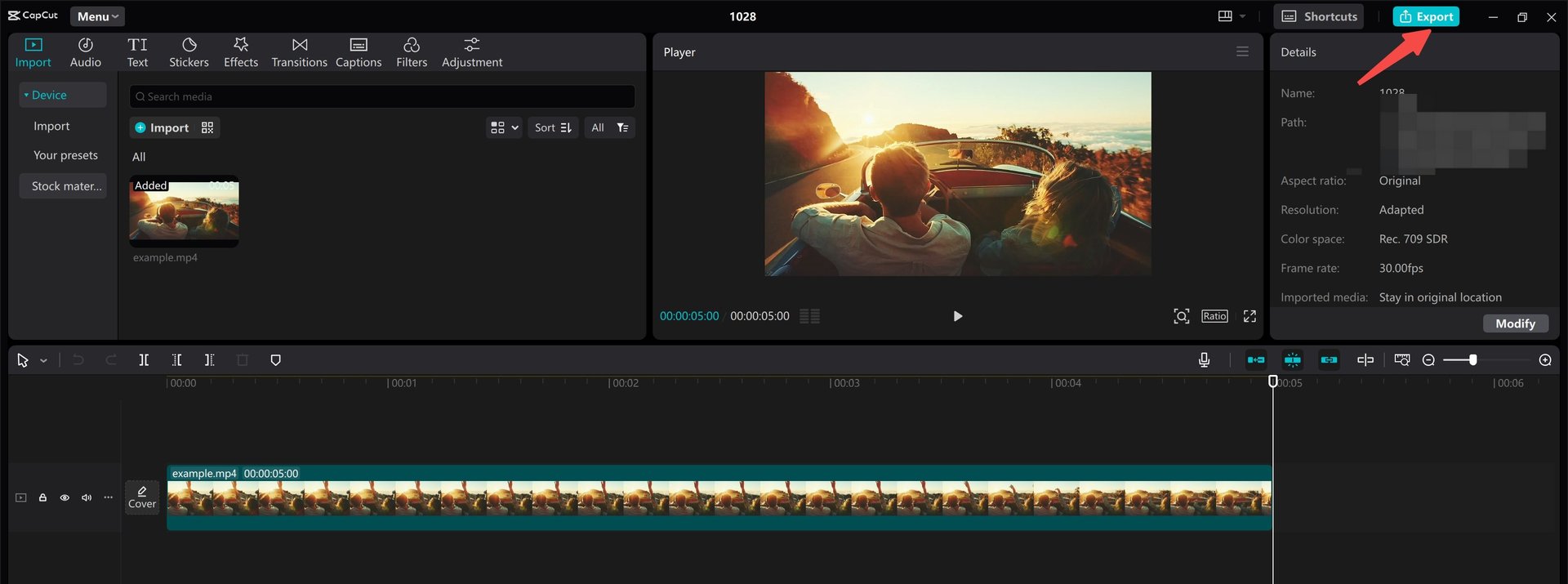
Task: Click the 00:02 mark on the ruler
Action: (x=625, y=383)
